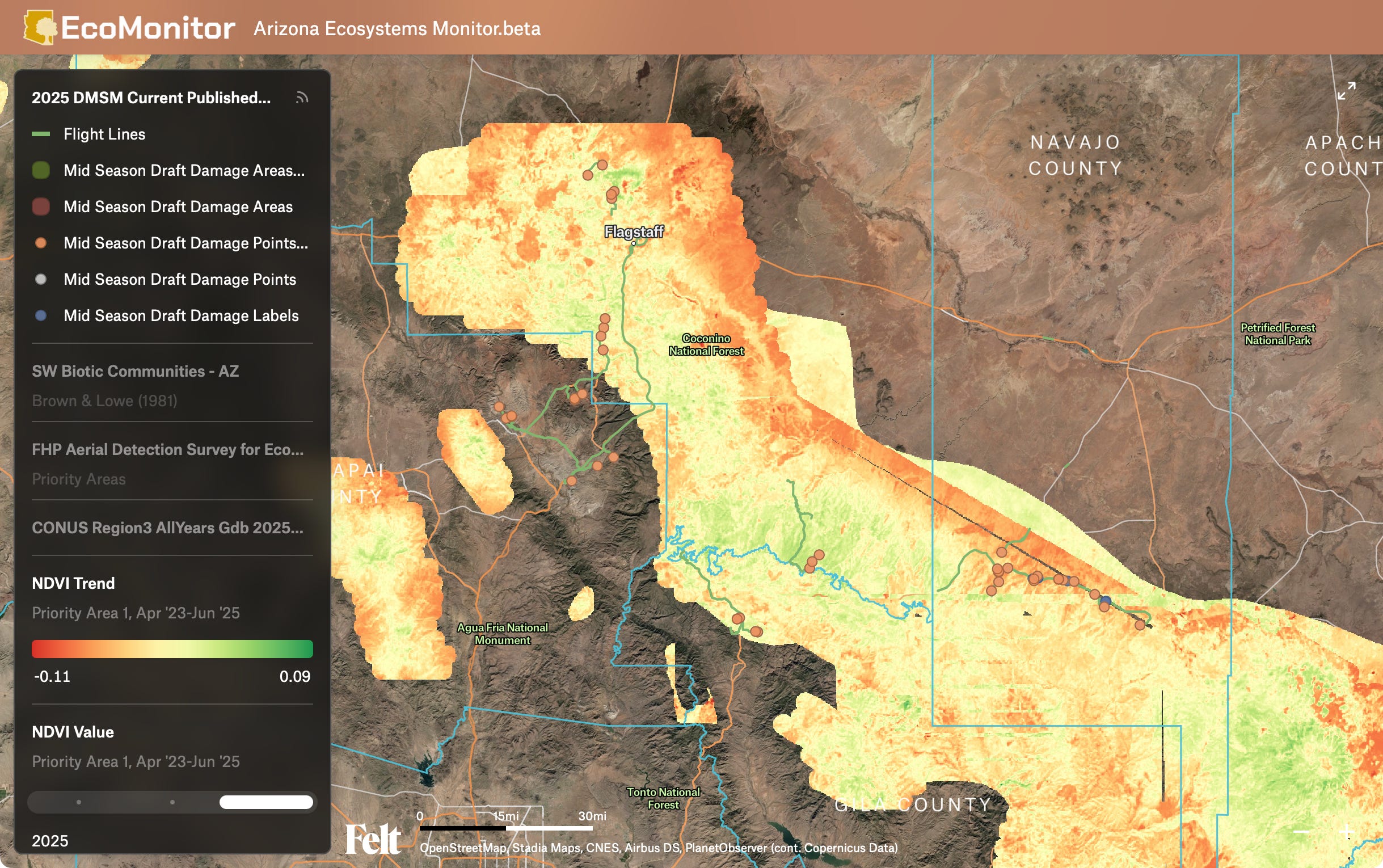The height and width of the screenshot is (868, 1383).
Task: Zoom in with the plus button
Action: (1346, 832)
